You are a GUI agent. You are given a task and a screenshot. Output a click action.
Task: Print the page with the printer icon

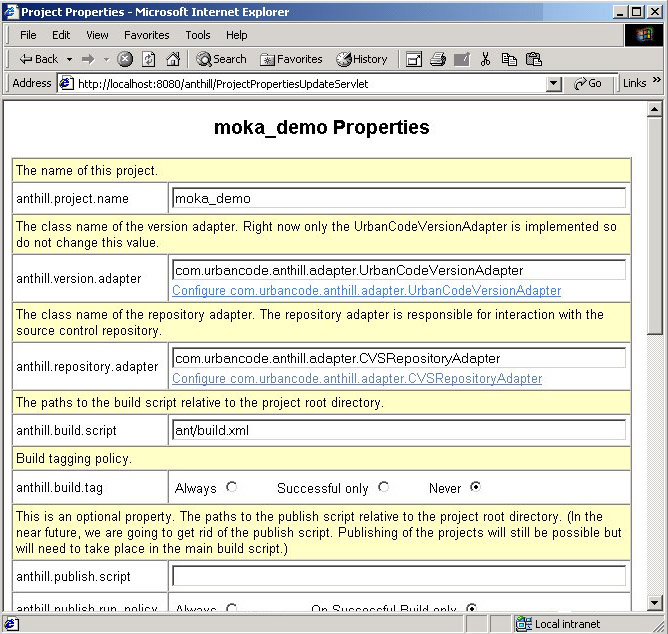click(438, 59)
